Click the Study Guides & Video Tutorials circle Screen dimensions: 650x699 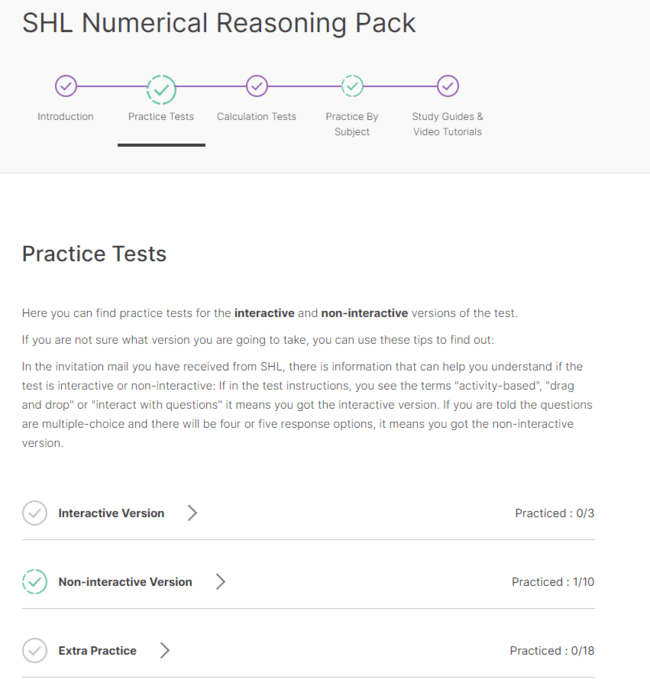[x=448, y=86]
